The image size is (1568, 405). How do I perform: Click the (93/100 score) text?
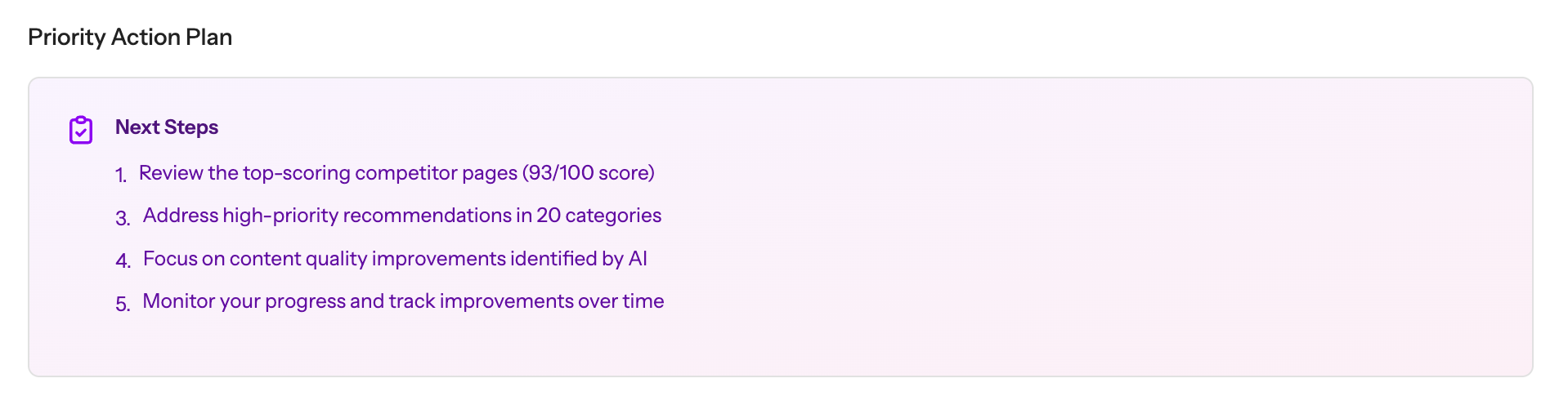click(589, 173)
